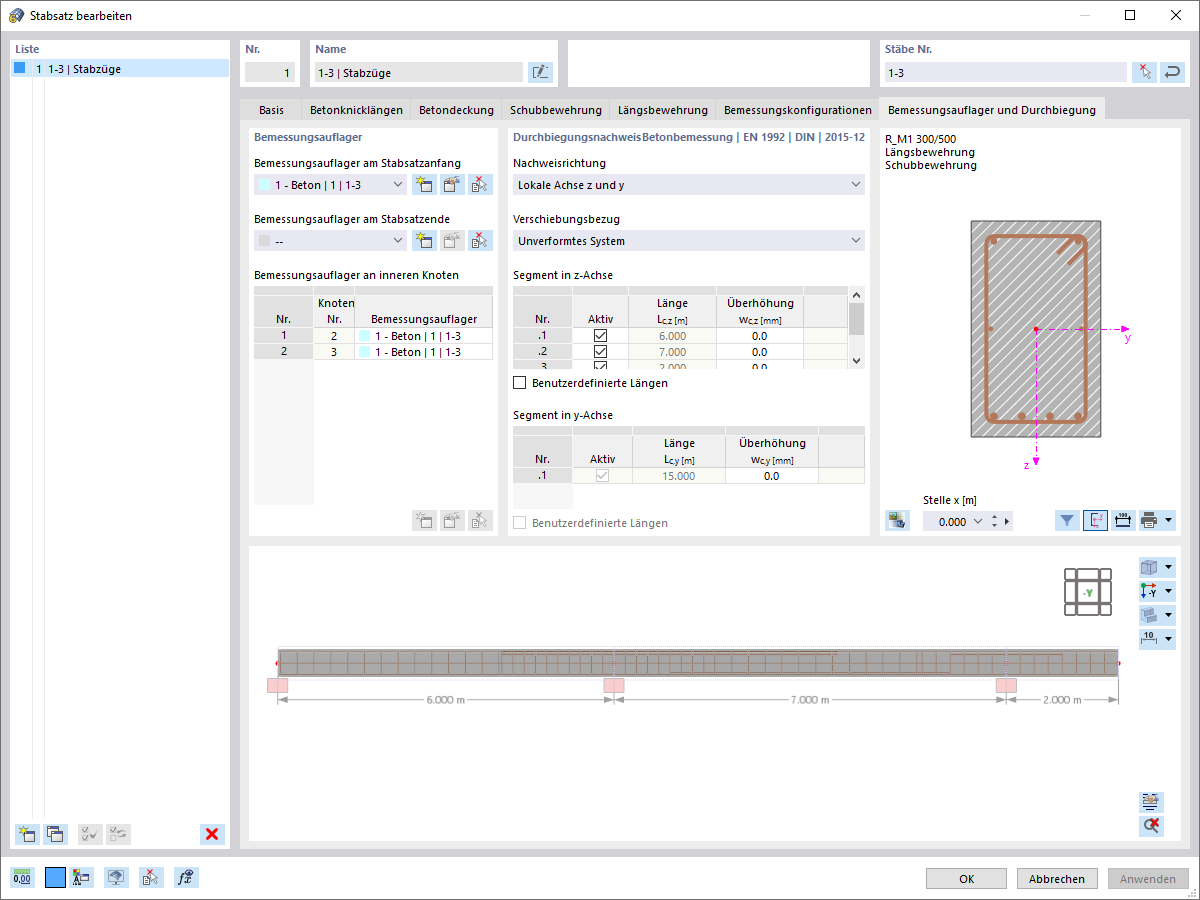1200x900 pixels.
Task: Click the 7.000 m dimension label
Action: point(810,700)
